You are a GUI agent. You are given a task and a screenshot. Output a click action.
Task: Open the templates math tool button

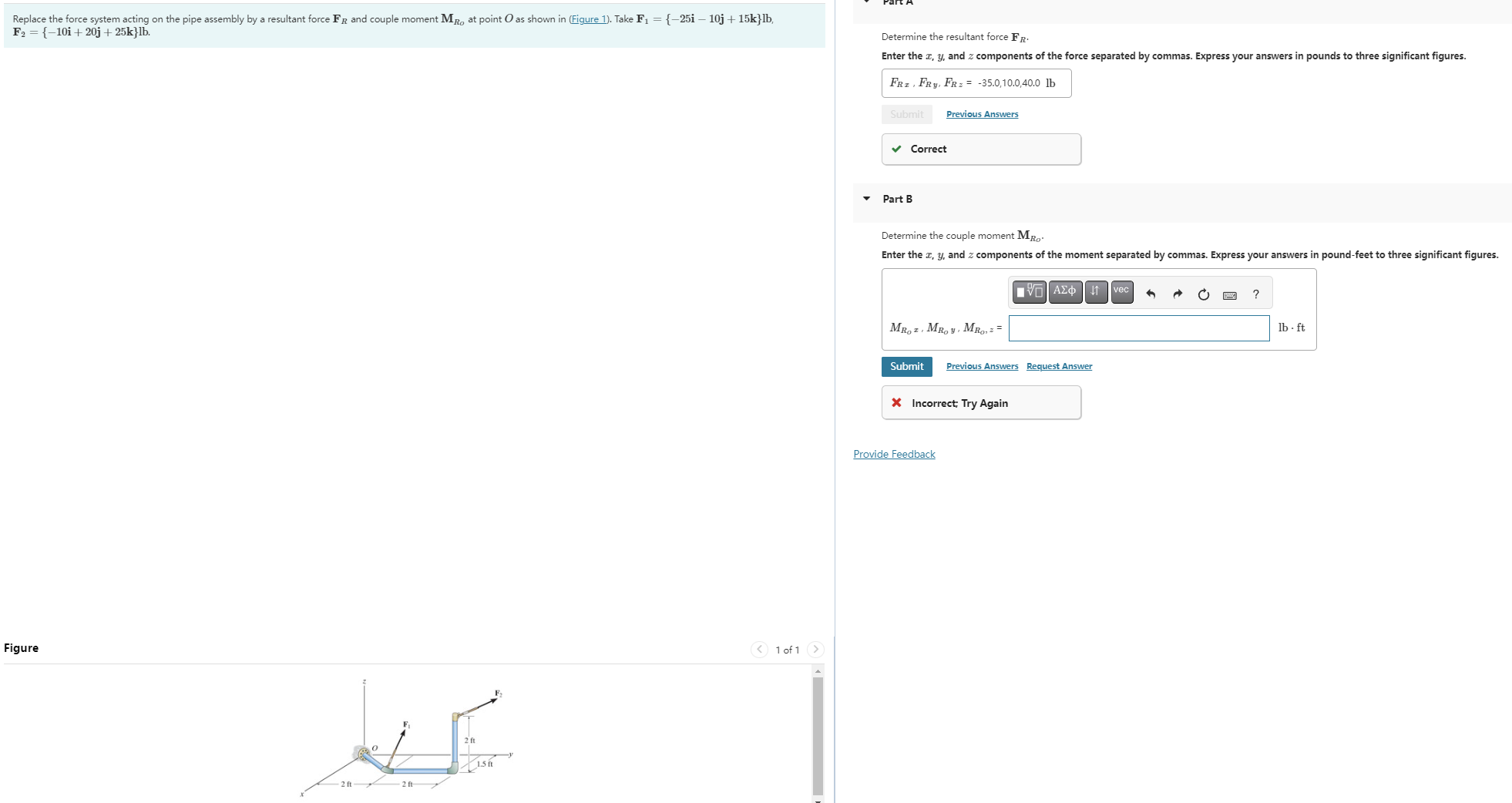pyautogui.click(x=1029, y=291)
